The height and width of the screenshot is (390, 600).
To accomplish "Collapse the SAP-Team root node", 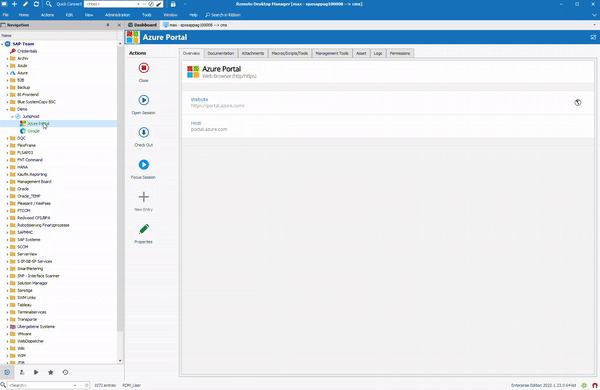I will [x=2, y=44].
